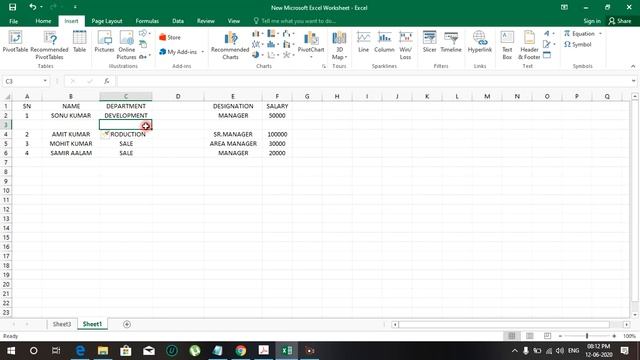
Task: Collapse the ribbon with the chevron
Action: [x=633, y=66]
